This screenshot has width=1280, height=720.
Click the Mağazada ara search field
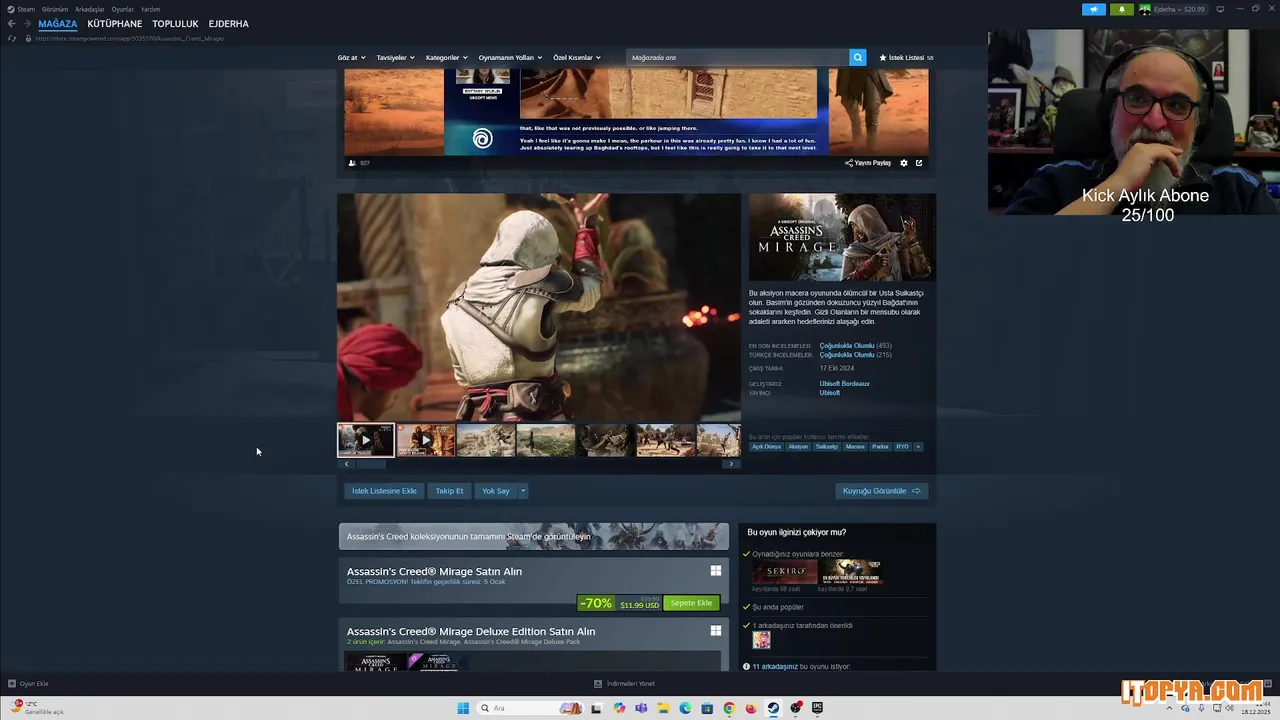737,58
